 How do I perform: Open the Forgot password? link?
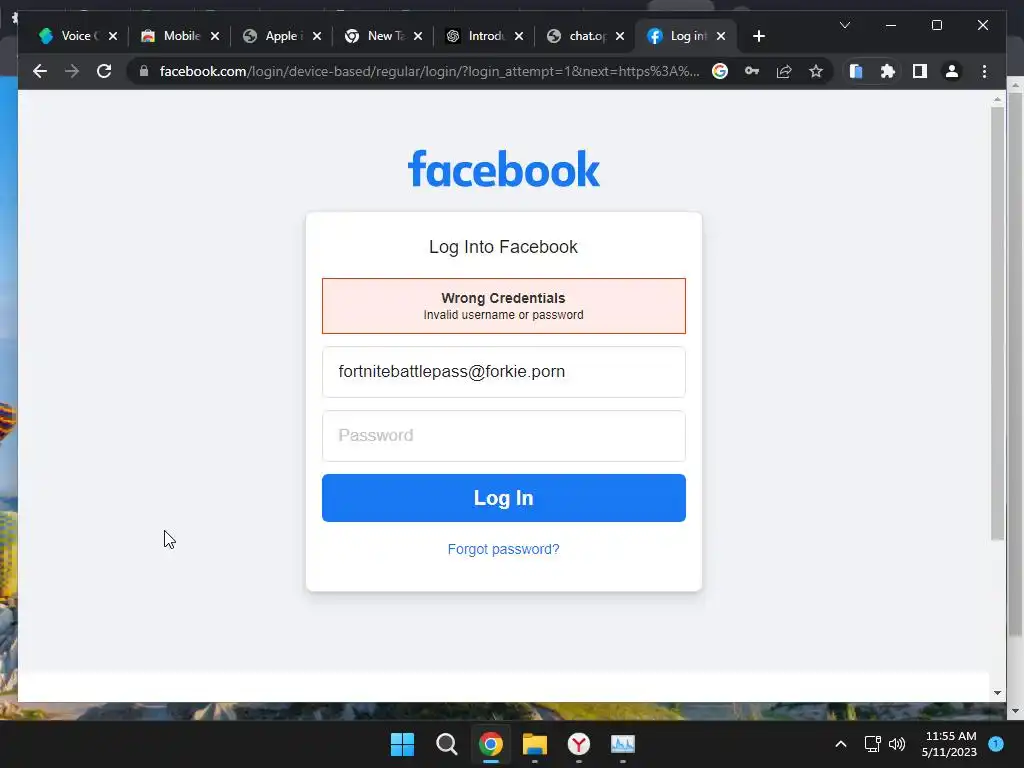[504, 549]
